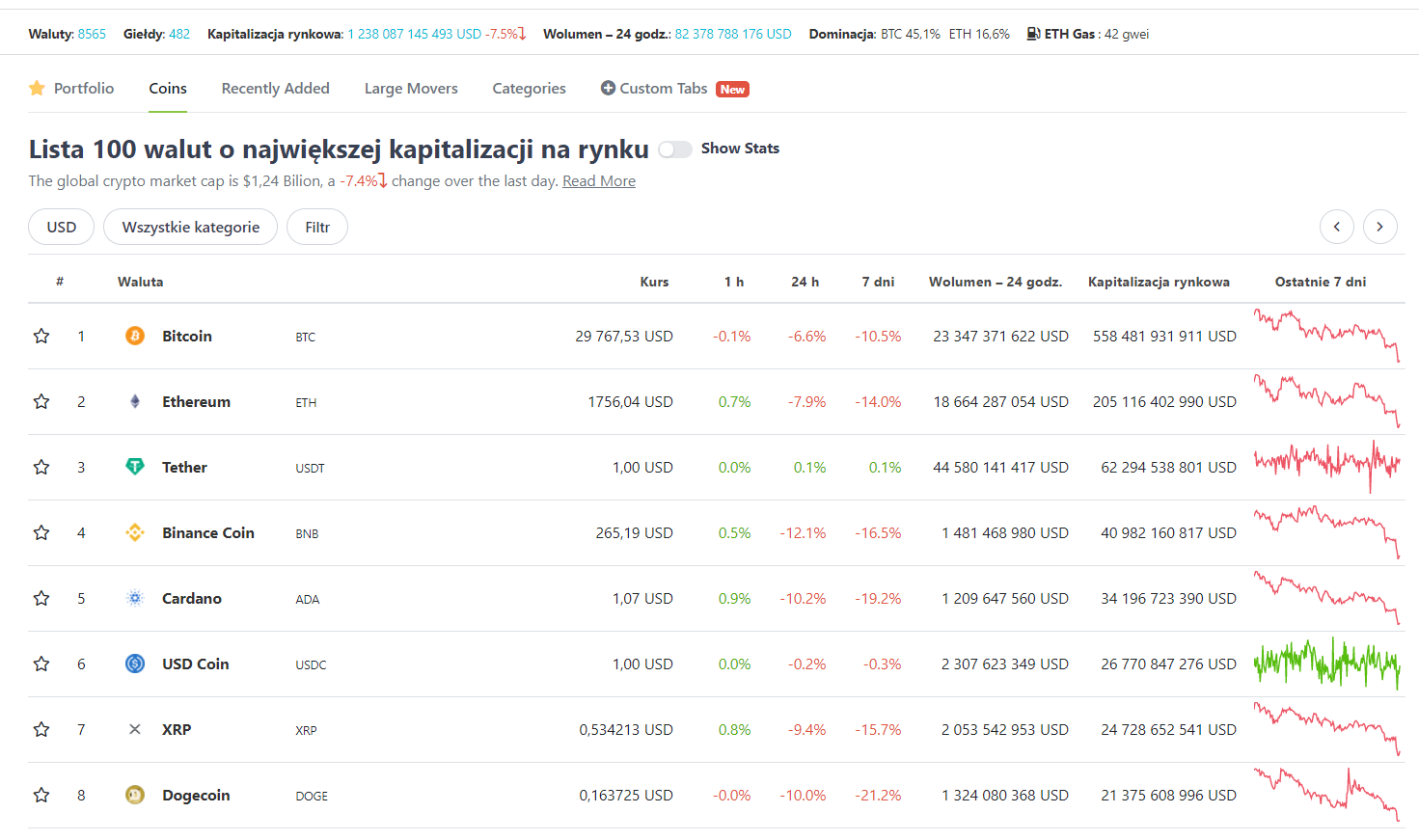
Task: Open the USD Coin page
Action: tap(196, 664)
